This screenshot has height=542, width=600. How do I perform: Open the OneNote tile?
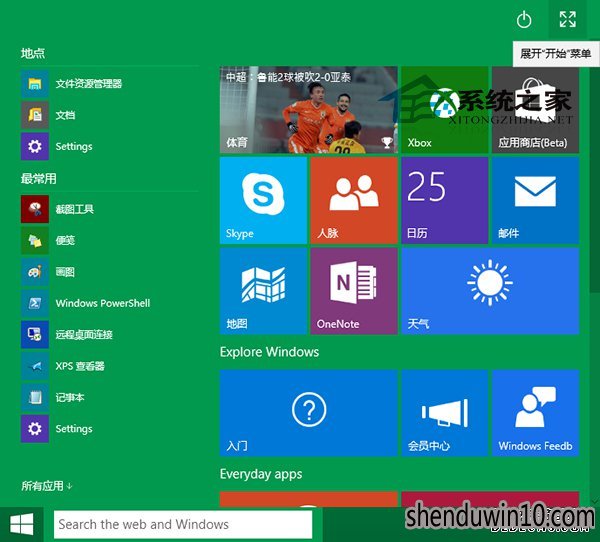[x=354, y=291]
